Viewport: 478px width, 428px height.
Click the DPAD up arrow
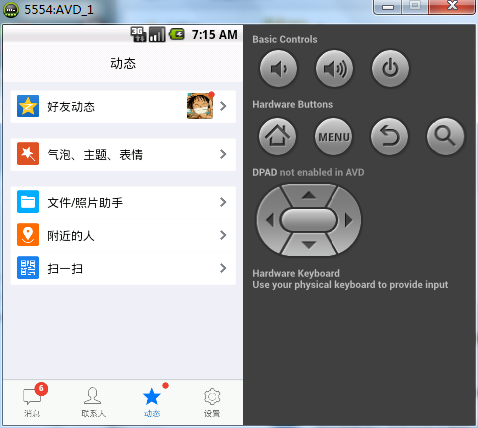coord(309,195)
